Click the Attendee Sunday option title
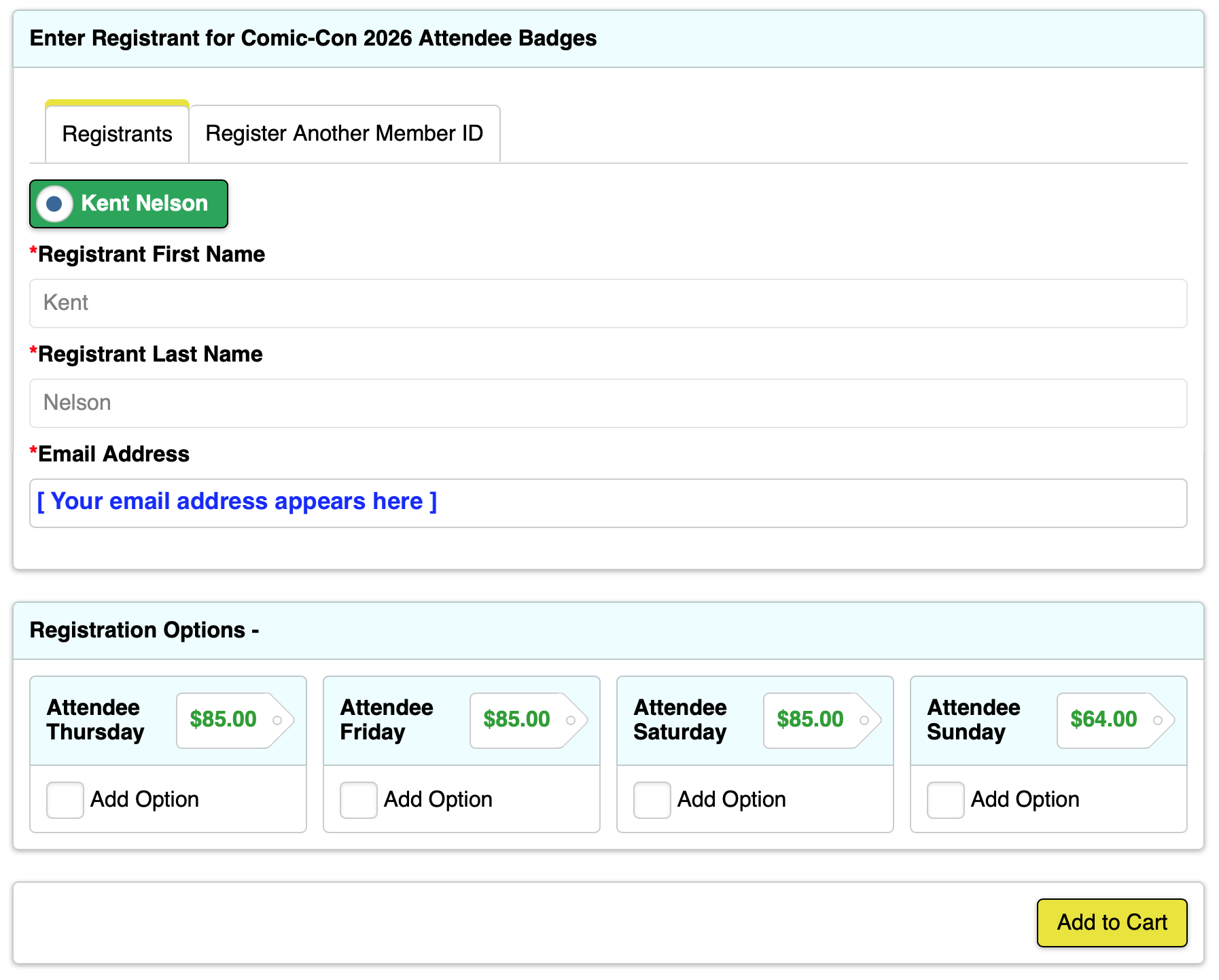This screenshot has width=1219, height=980. [973, 720]
